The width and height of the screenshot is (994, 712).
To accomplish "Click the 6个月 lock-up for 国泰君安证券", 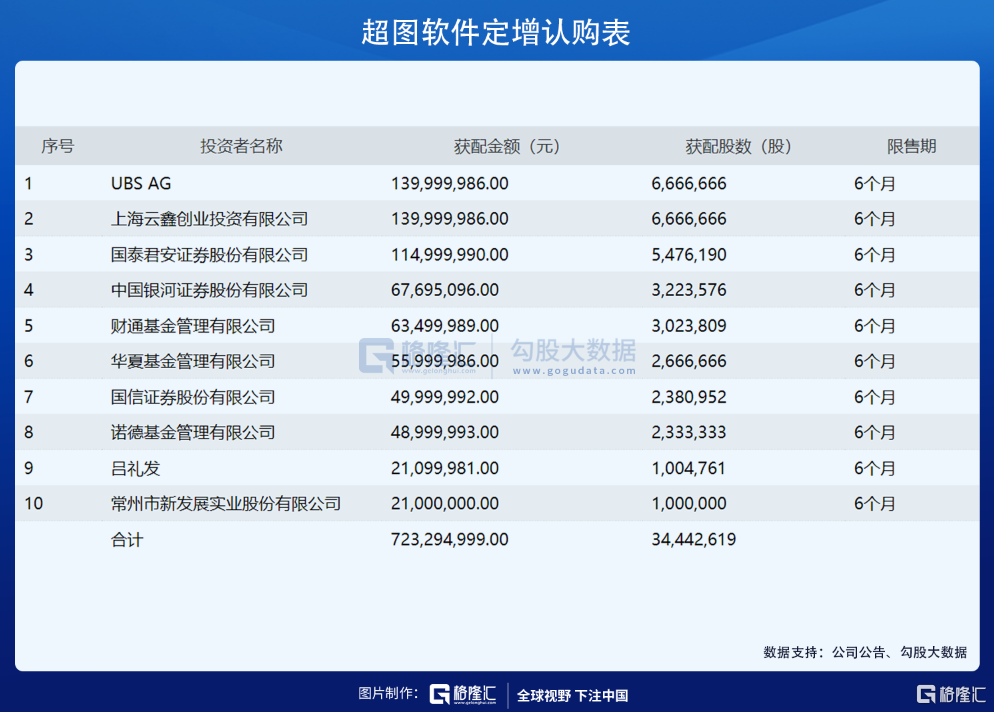I will [x=875, y=255].
